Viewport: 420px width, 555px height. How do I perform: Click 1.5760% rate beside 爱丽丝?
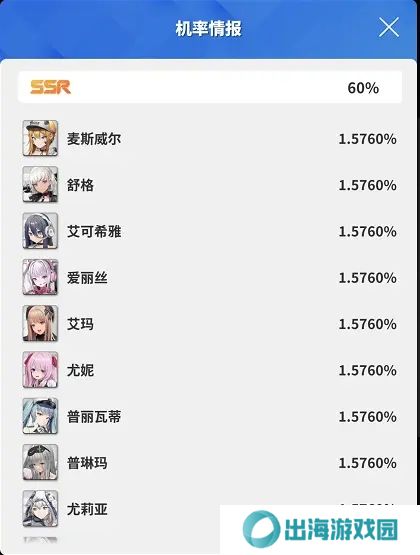367,278
